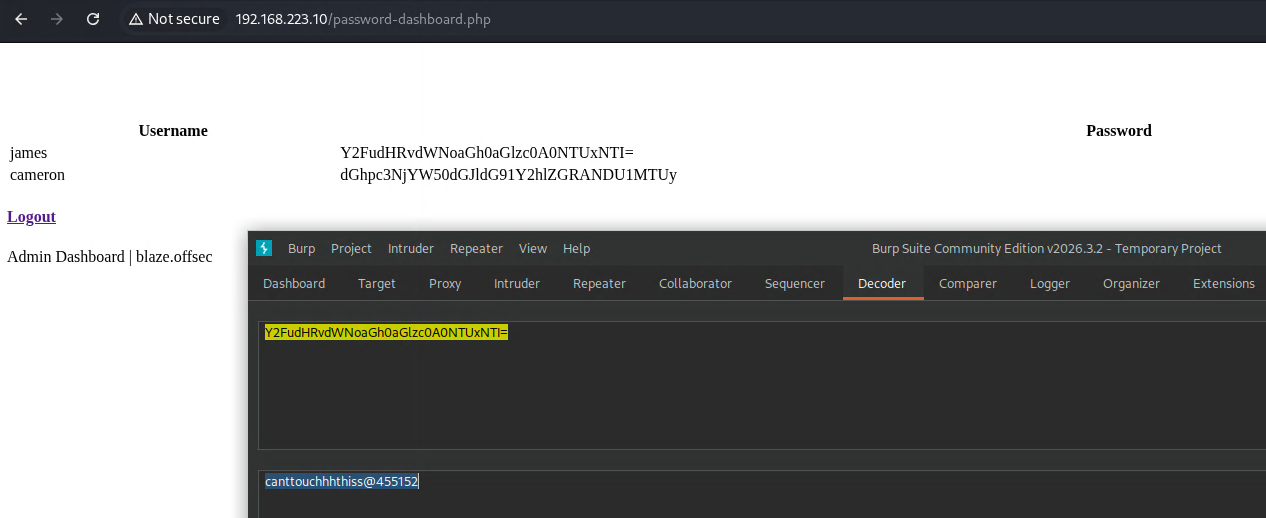Click james's encoded password Y2FudHRvdW...
This screenshot has height=518, width=1266.
tap(487, 153)
